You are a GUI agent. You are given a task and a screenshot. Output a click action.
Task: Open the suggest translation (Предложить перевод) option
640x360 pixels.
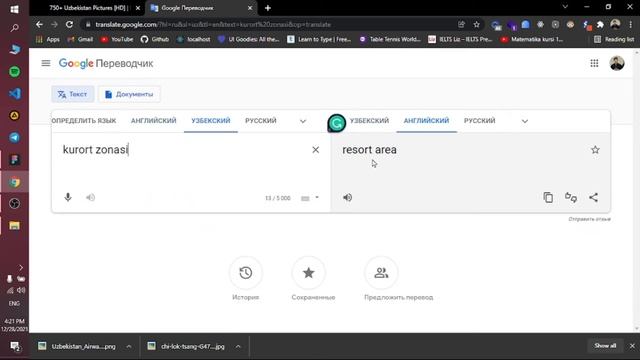pyautogui.click(x=381, y=273)
